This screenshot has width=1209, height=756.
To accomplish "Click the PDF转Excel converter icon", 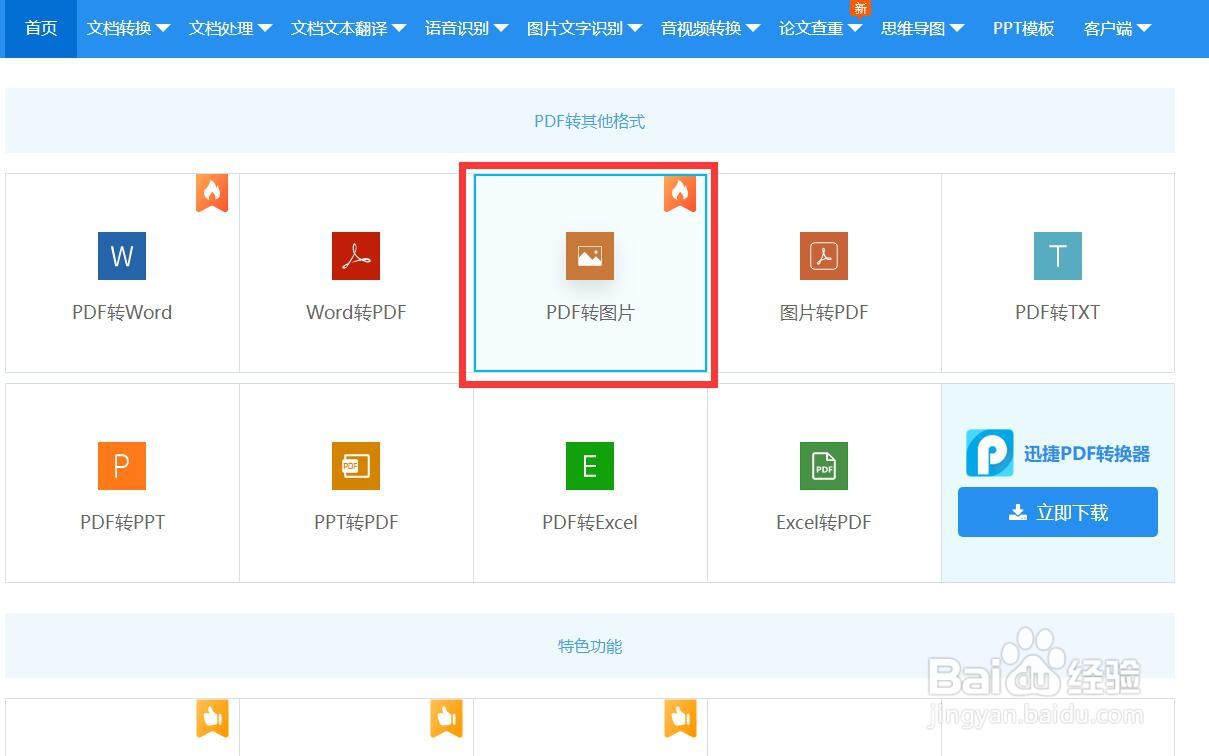I will coord(589,466).
